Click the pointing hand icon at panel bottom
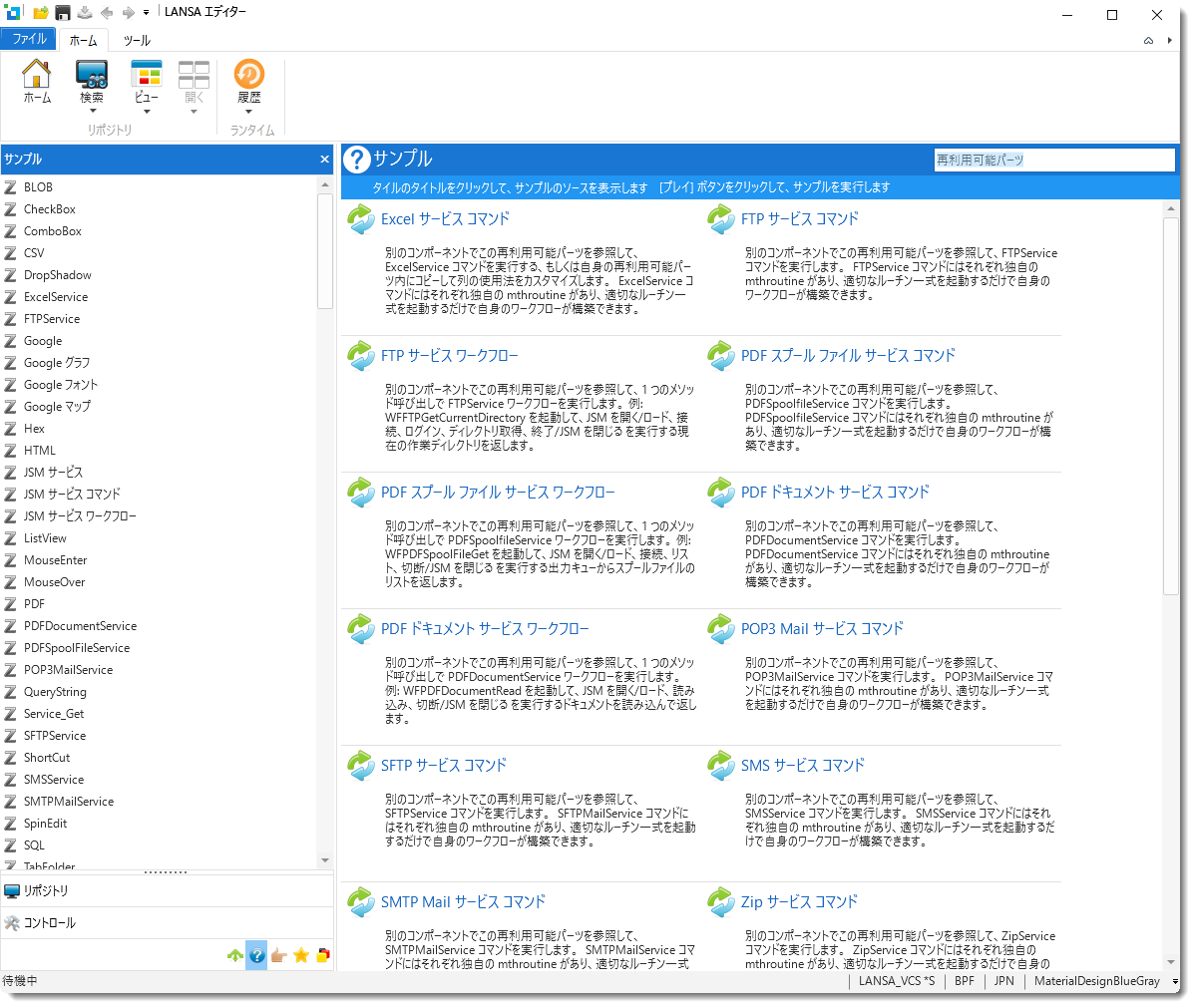This screenshot has width=1195, height=1008. click(279, 955)
